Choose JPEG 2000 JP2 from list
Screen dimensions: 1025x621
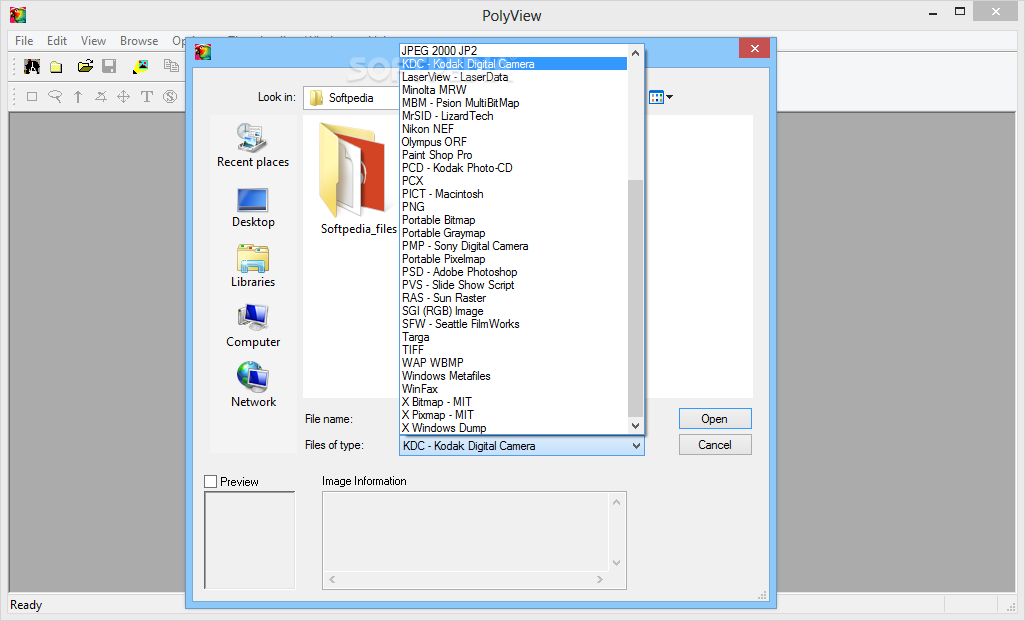(513, 51)
